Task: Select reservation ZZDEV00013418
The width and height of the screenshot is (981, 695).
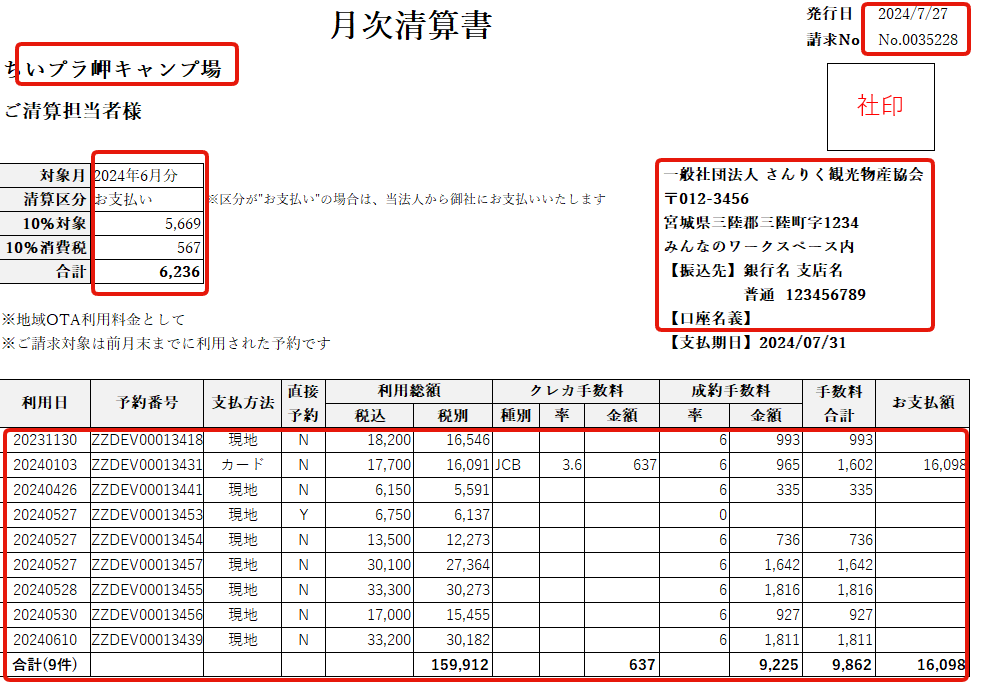Action: (147, 440)
